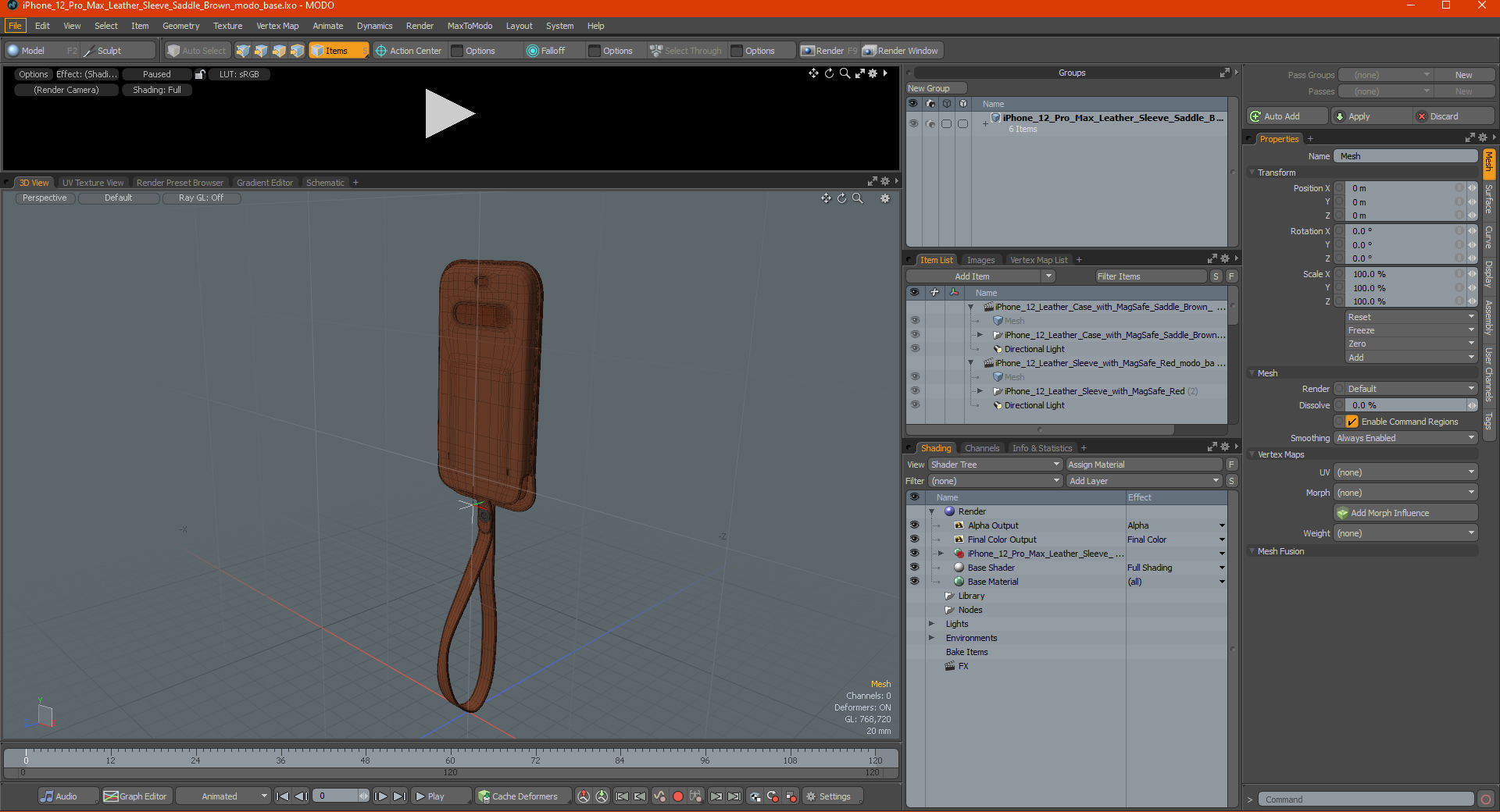Unlock preview render lock icon
This screenshot has width=1500, height=812.
click(x=200, y=74)
